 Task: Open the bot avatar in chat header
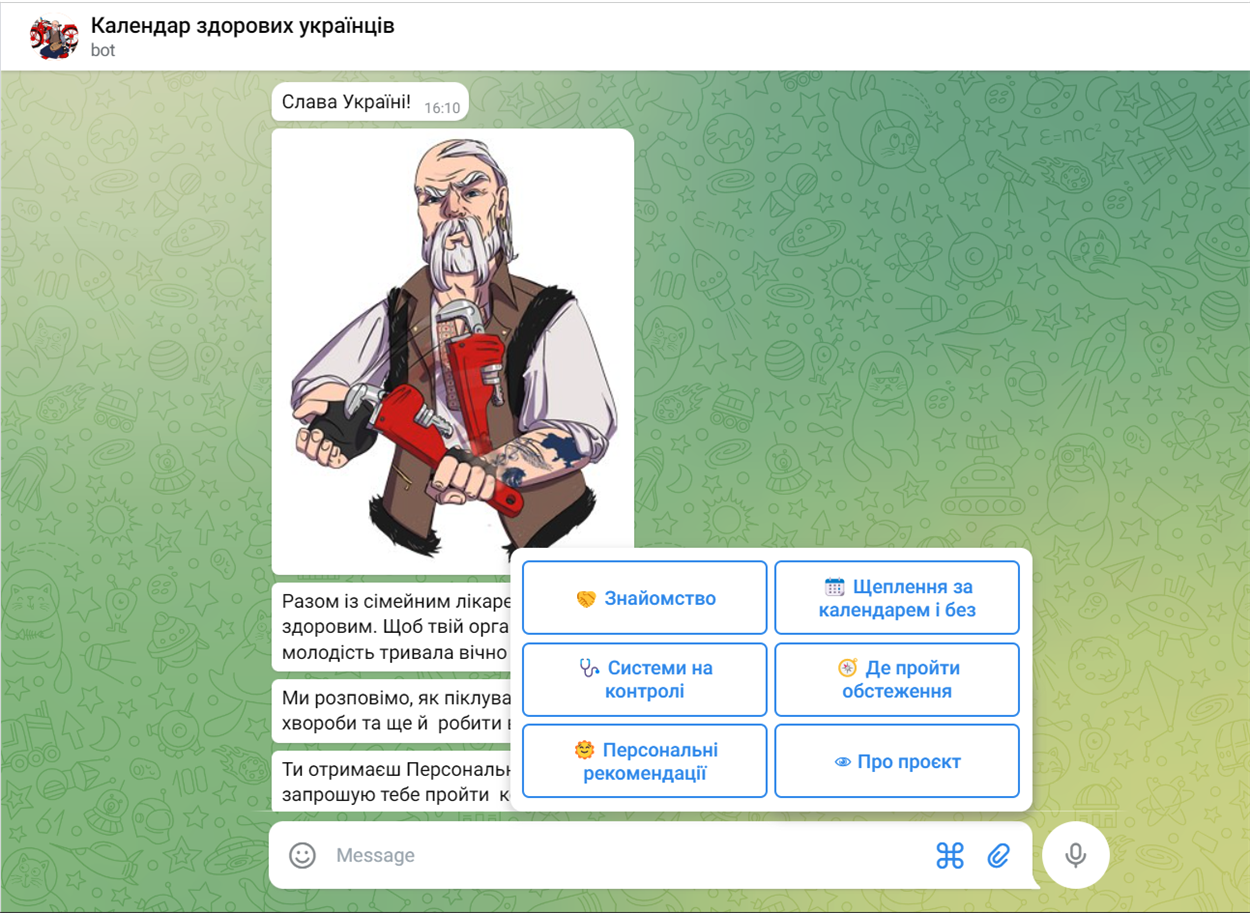point(54,37)
